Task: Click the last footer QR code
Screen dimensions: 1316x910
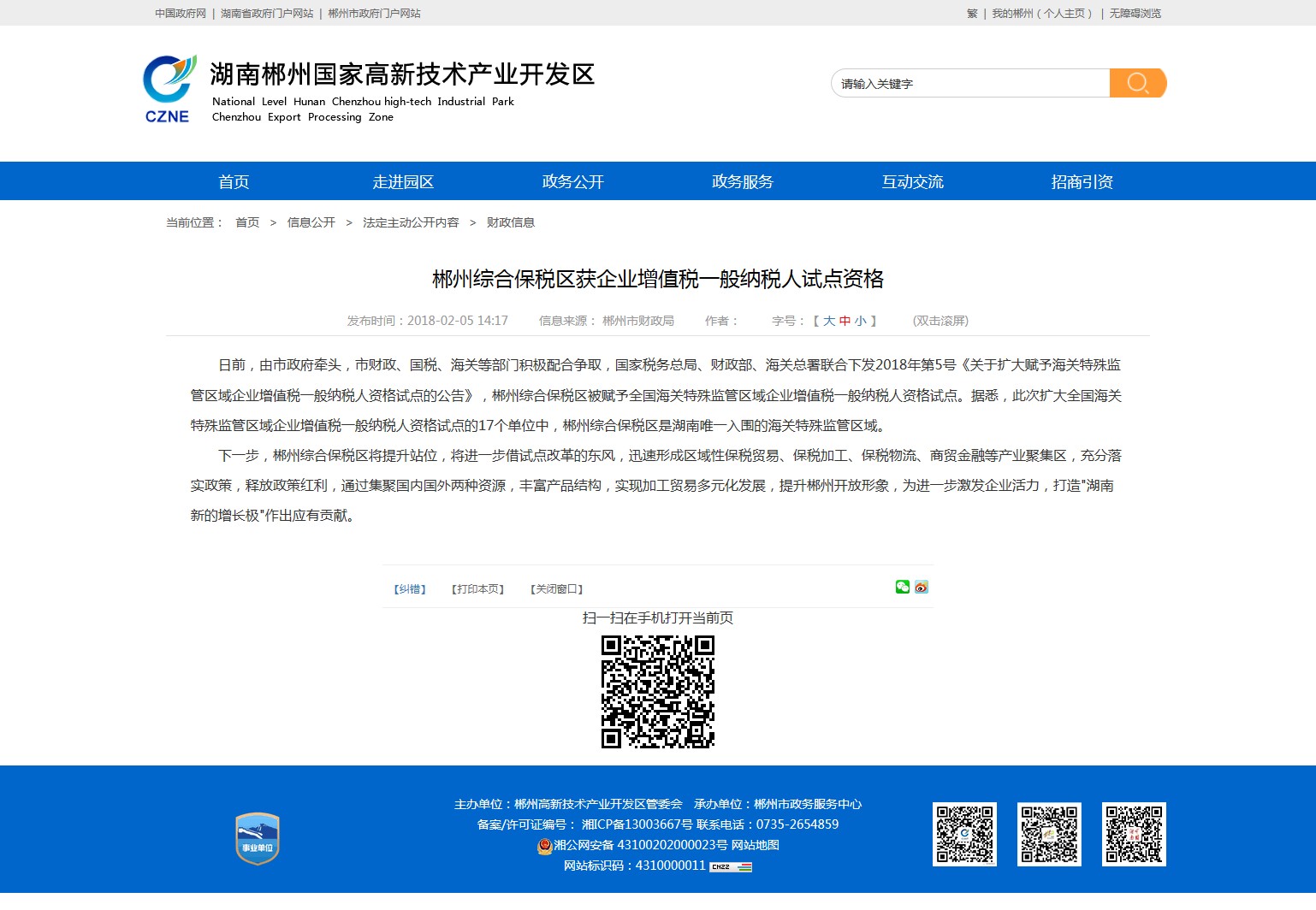Action: [1134, 834]
